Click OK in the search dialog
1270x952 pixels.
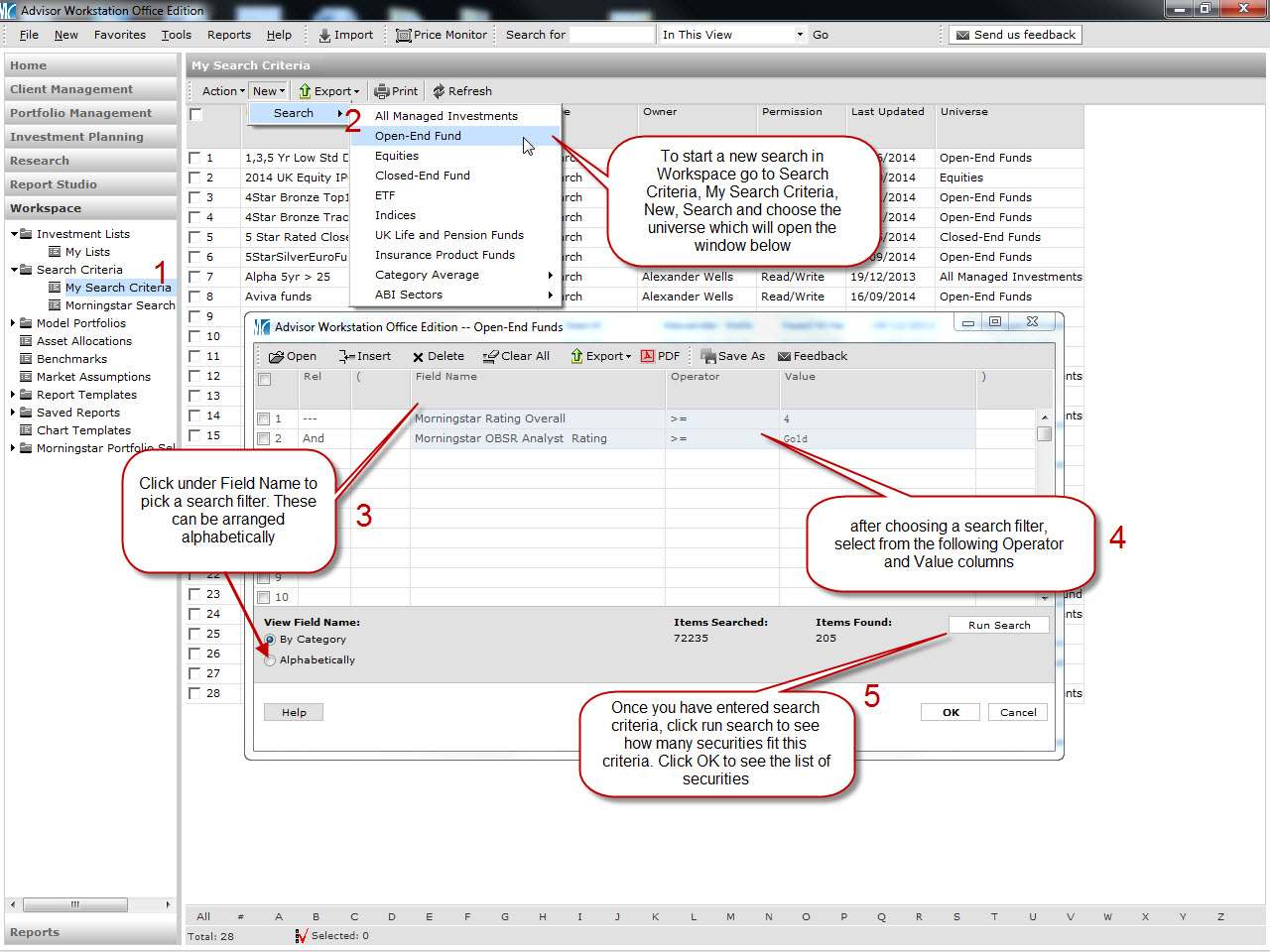(951, 712)
